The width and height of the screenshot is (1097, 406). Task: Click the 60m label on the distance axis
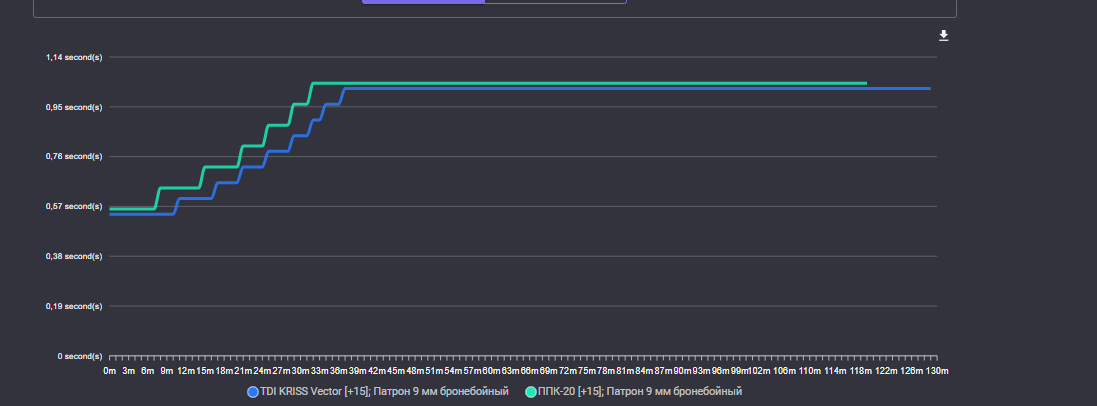(491, 371)
